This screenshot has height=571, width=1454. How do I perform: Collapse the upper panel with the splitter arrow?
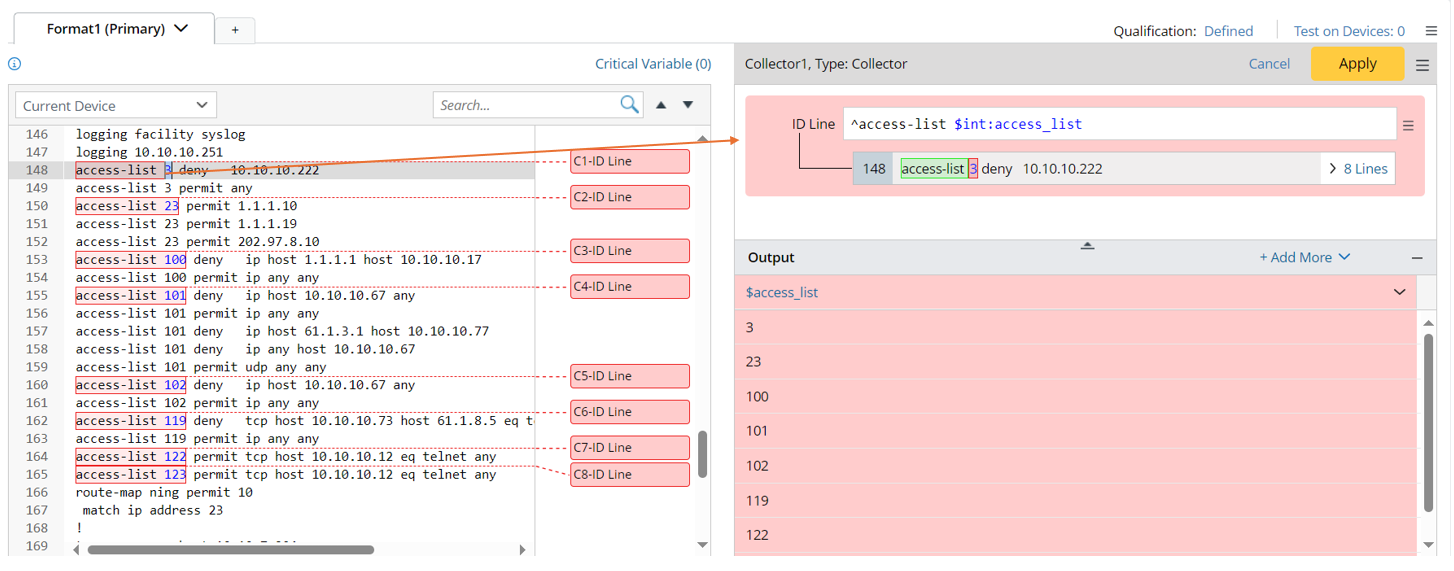(x=1087, y=246)
